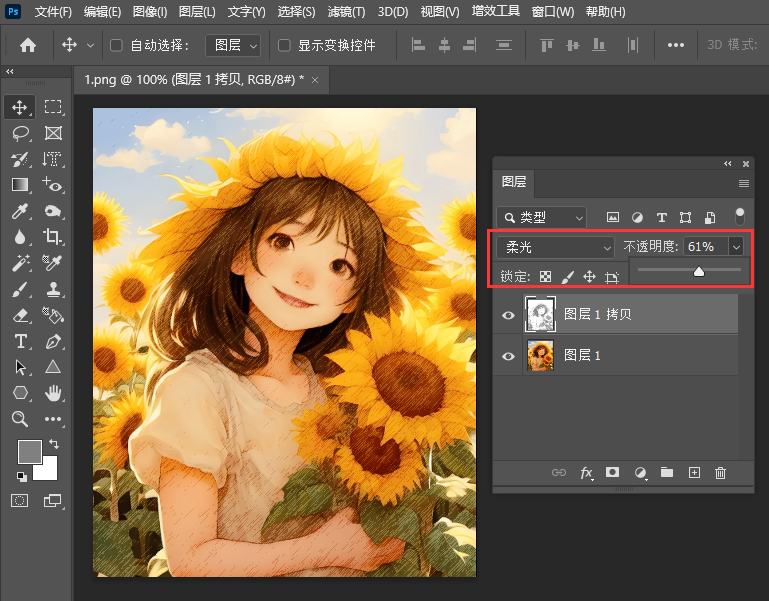Enable the 自动选择 checkbox
The image size is (769, 601).
(115, 45)
